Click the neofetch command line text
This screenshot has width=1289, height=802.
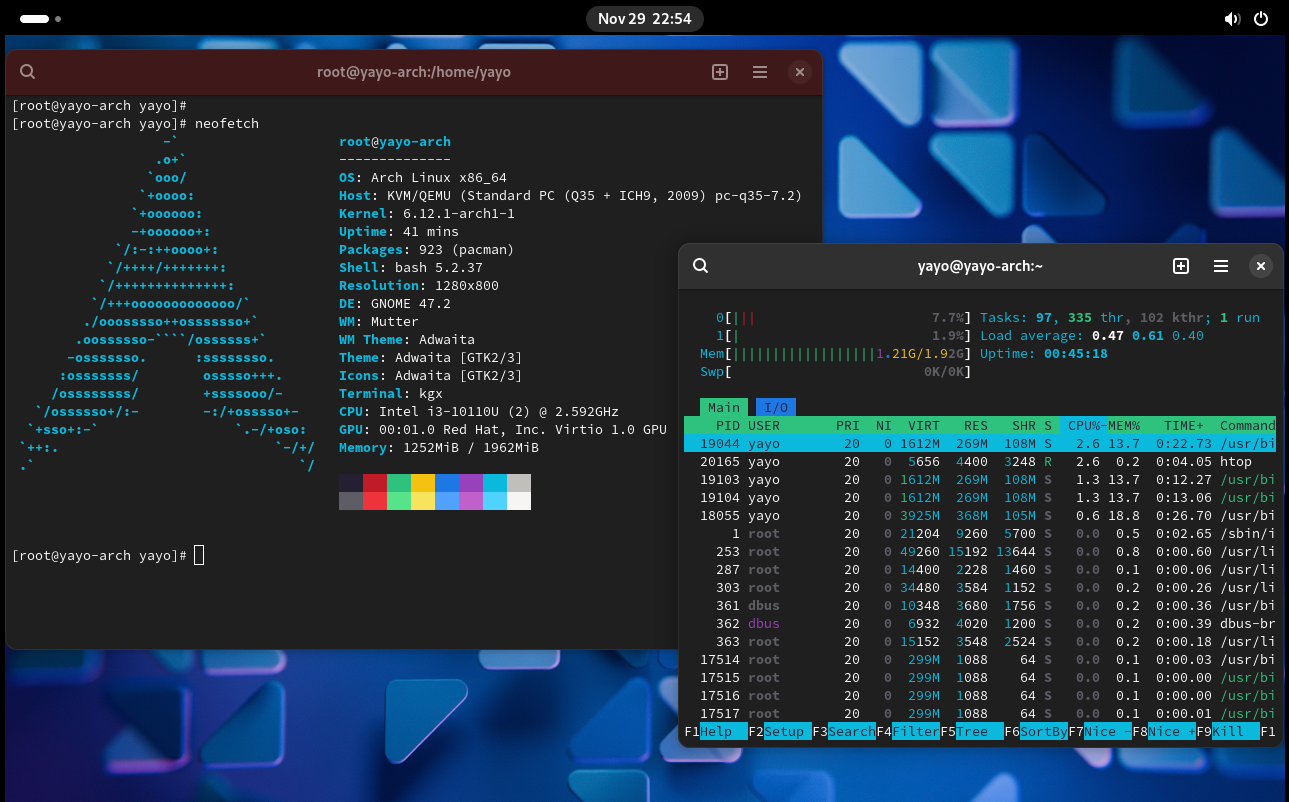[x=227, y=124]
